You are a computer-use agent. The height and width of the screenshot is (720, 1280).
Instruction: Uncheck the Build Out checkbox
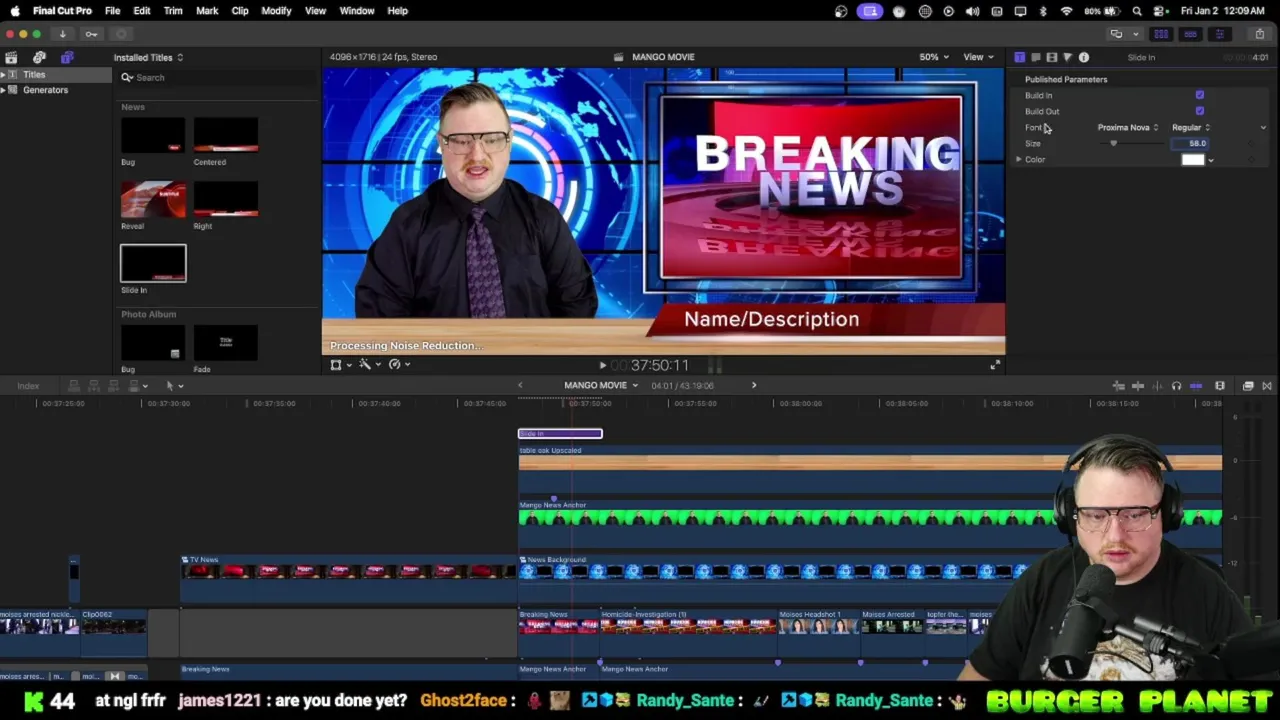pos(1199,111)
